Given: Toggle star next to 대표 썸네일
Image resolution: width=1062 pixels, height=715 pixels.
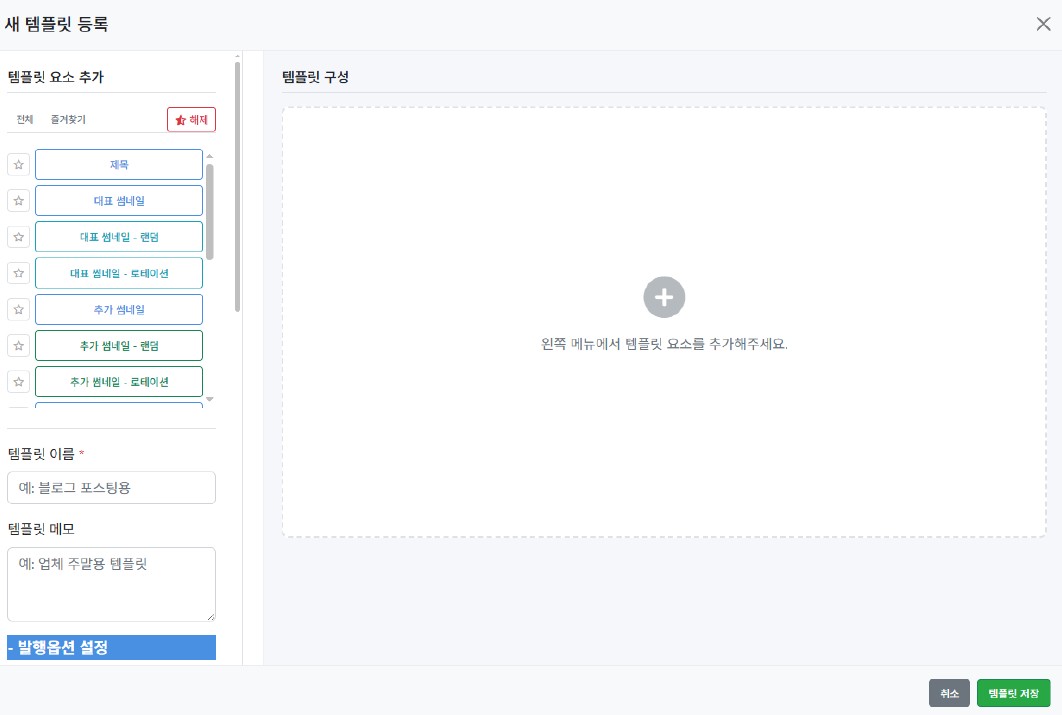Looking at the screenshot, I should (18, 201).
